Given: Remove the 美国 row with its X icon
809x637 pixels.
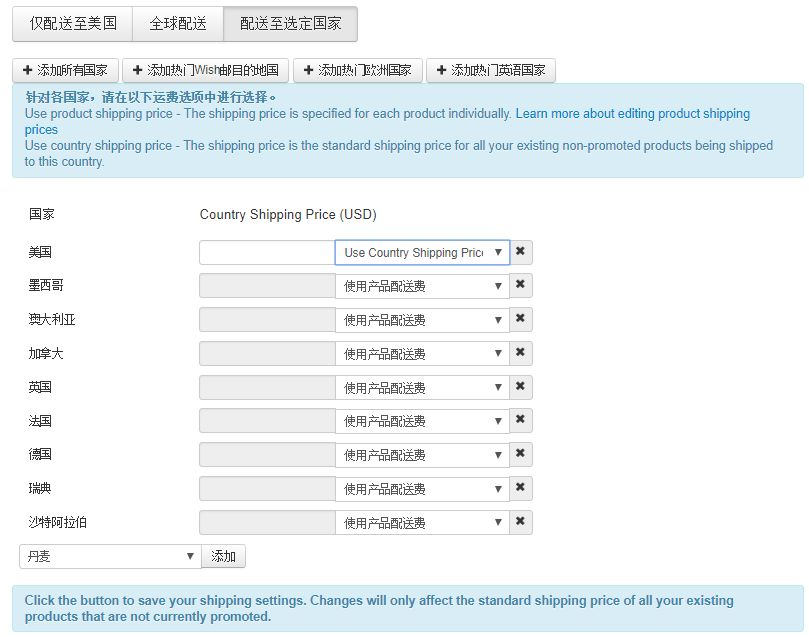Looking at the screenshot, I should [520, 252].
